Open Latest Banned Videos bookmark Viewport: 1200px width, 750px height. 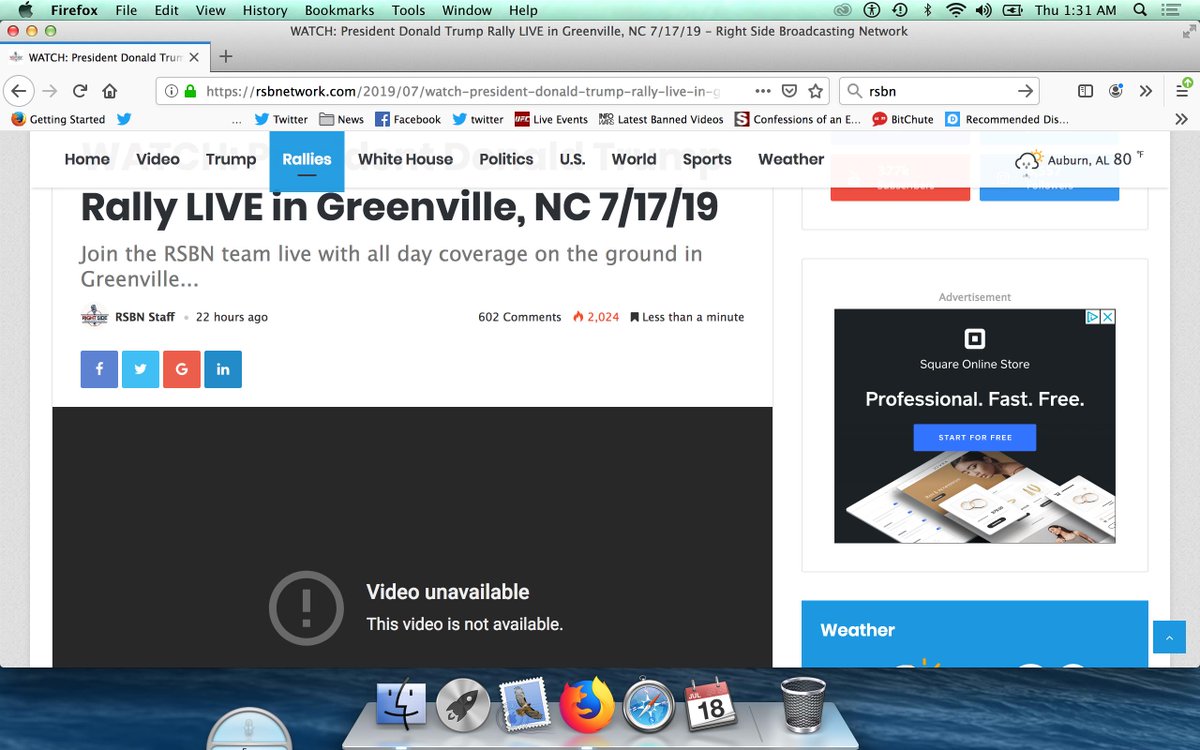click(661, 119)
